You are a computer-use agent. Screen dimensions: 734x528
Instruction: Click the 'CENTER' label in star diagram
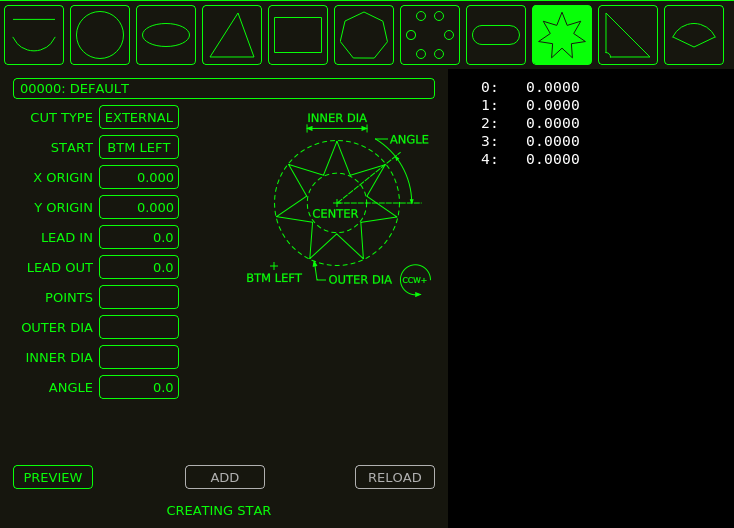coord(335,214)
